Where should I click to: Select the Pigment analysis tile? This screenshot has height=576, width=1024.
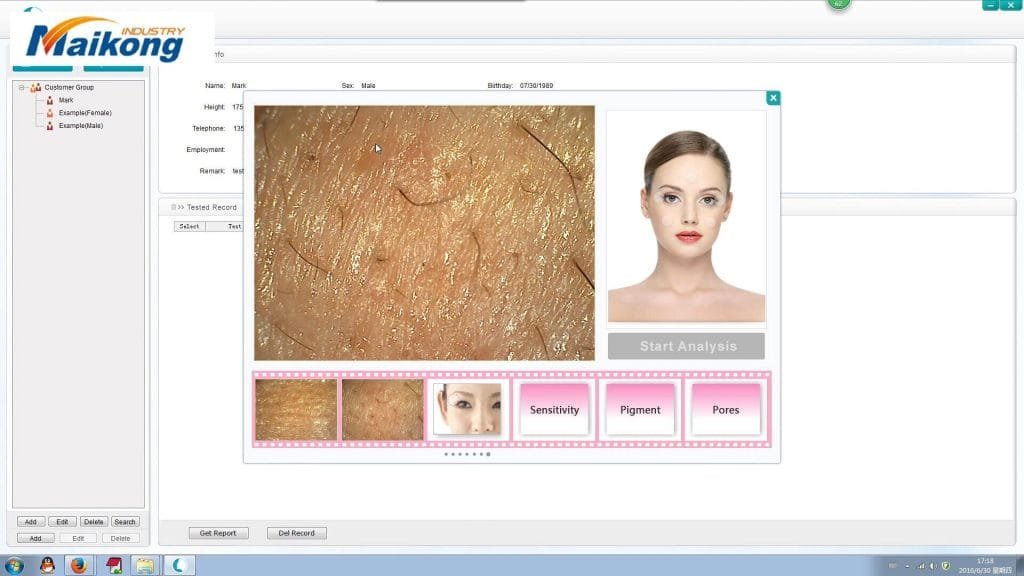tap(640, 409)
